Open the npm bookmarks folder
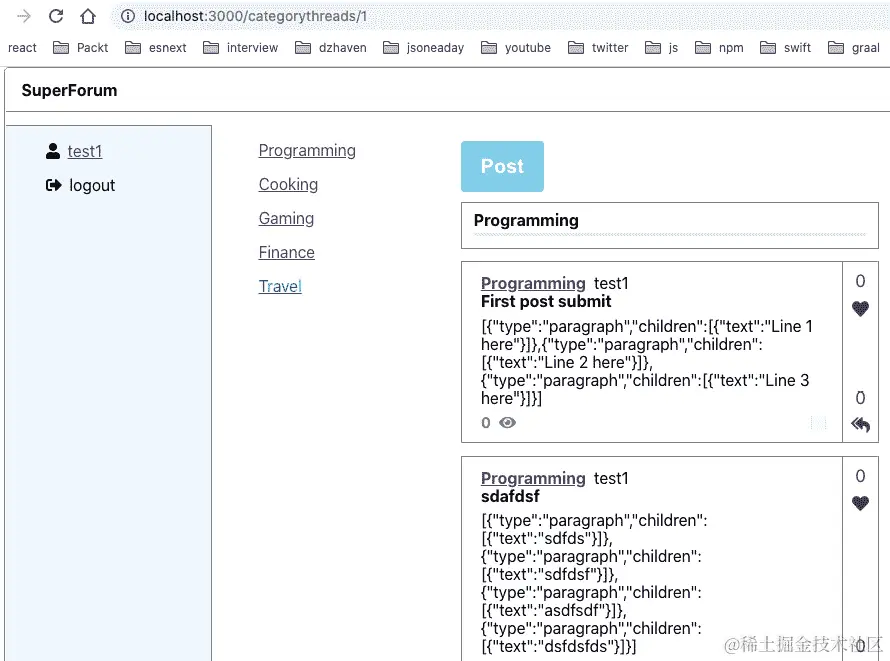Image resolution: width=890 pixels, height=661 pixels. pos(719,48)
